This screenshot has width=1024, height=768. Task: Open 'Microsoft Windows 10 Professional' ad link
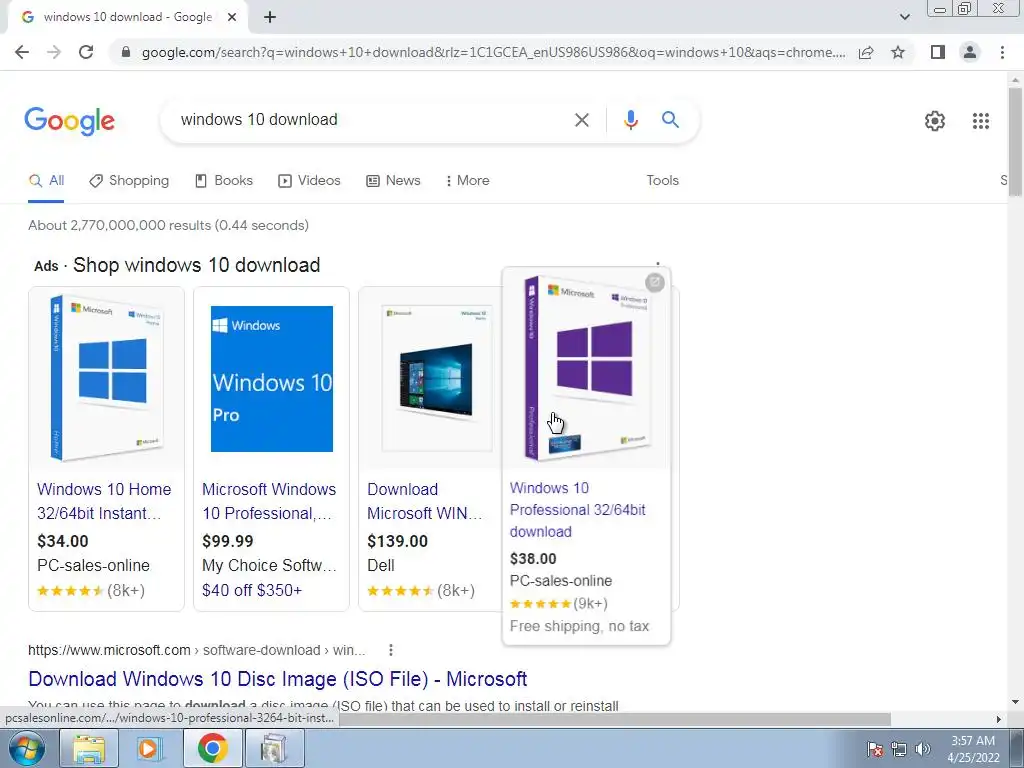269,502
